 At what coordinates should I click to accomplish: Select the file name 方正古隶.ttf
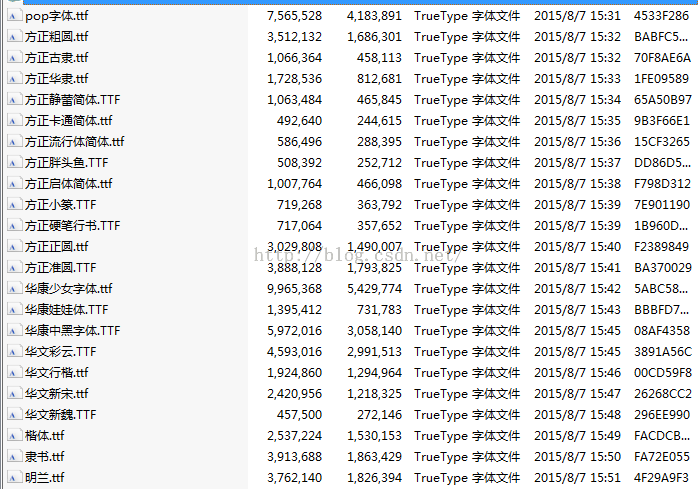coord(57,58)
